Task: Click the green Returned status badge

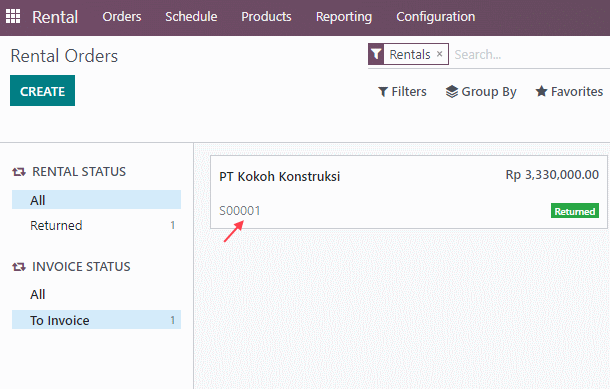Action: [x=575, y=211]
